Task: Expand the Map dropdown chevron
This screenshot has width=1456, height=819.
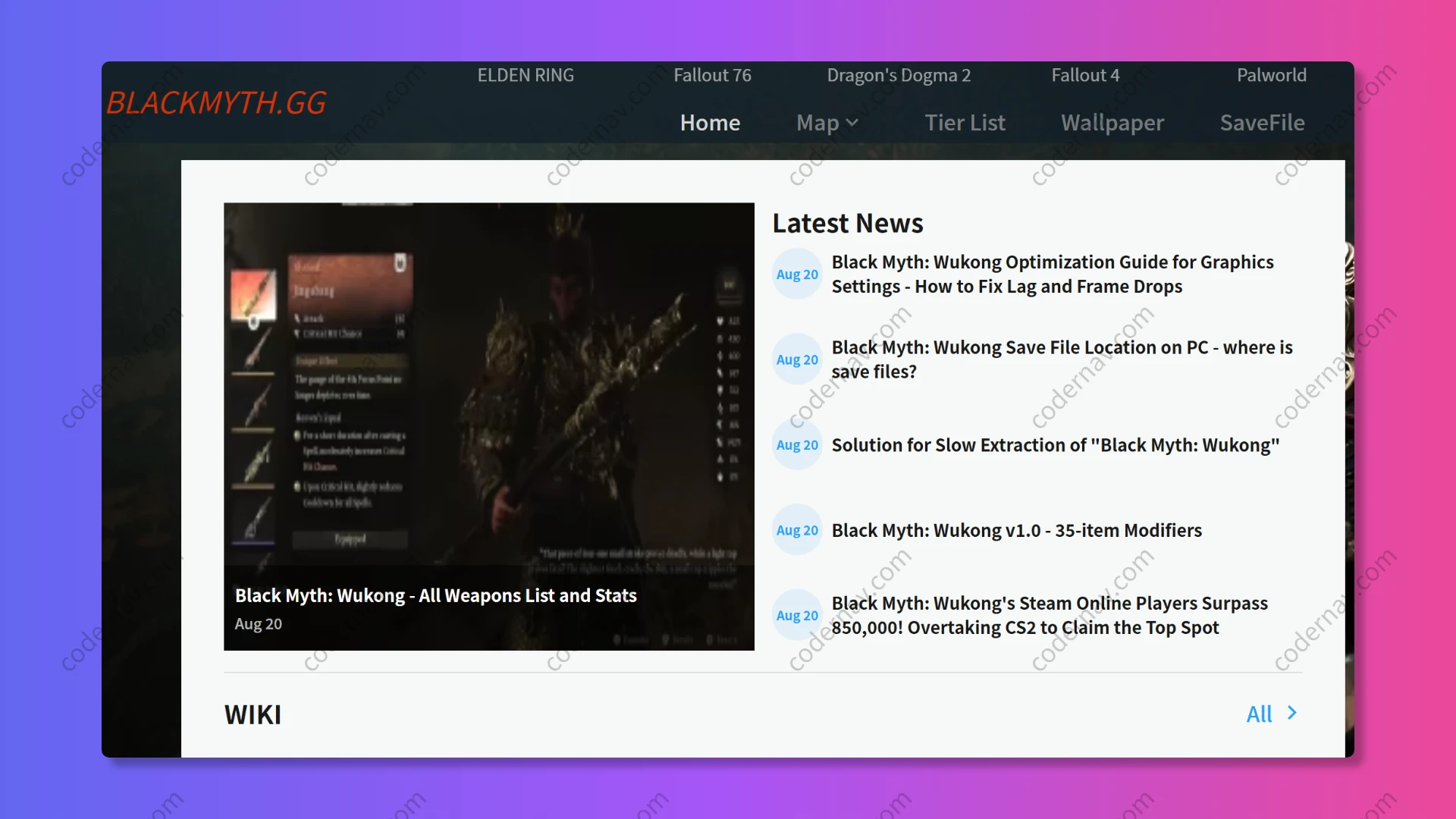Action: [x=852, y=123]
